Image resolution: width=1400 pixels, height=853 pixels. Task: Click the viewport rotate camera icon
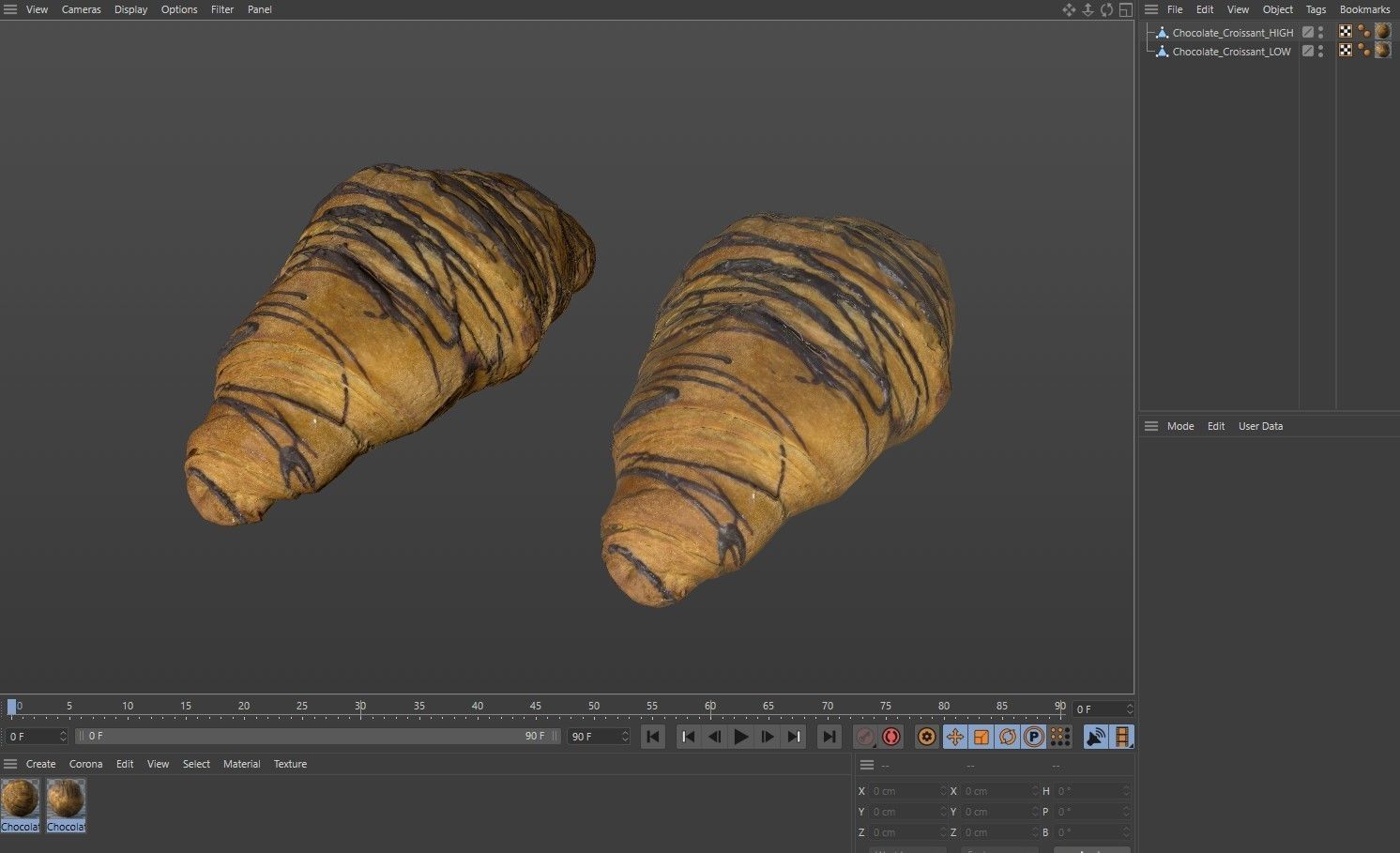1106,9
